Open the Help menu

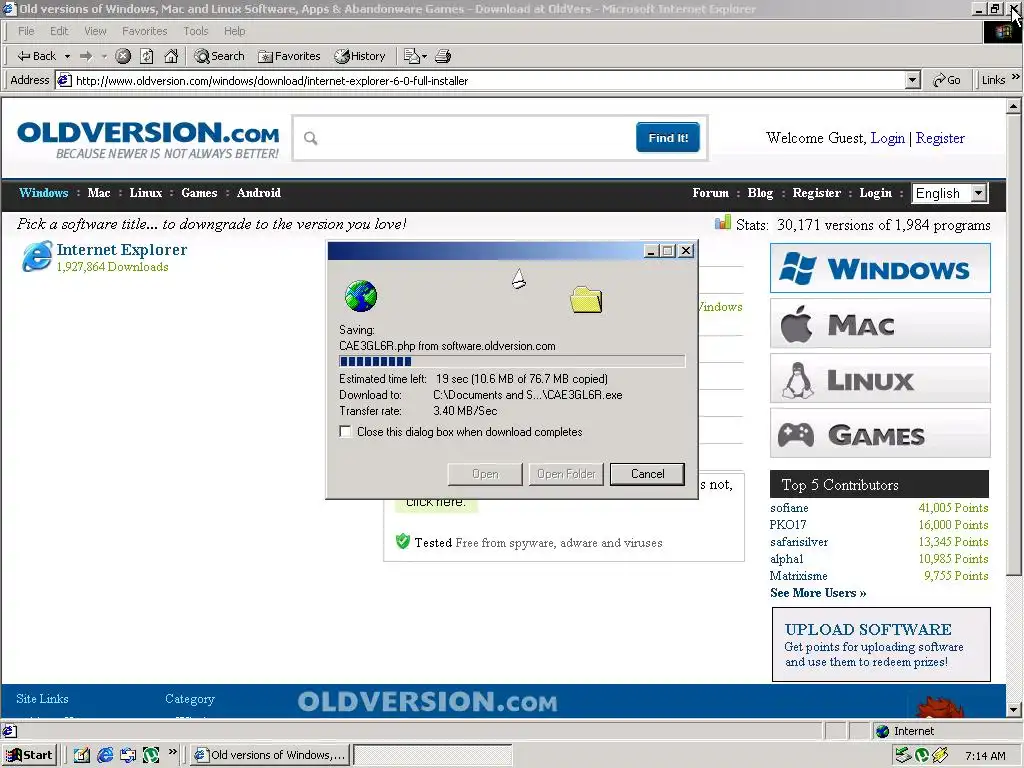(x=234, y=31)
